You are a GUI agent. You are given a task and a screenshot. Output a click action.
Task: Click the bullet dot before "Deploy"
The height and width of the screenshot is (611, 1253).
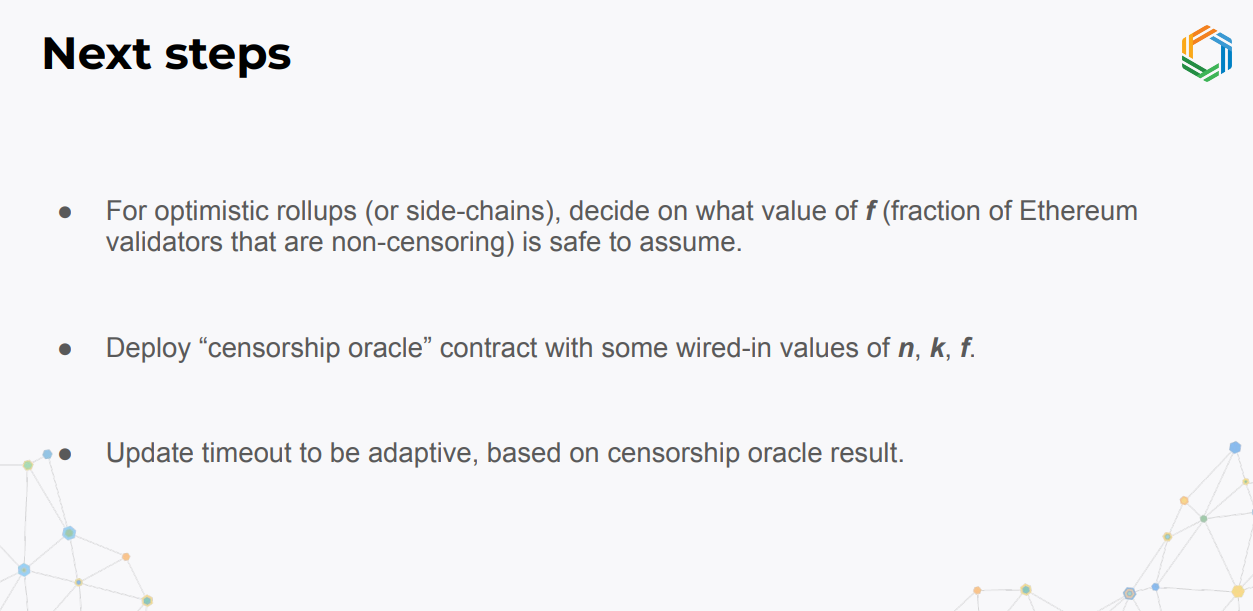click(66, 349)
